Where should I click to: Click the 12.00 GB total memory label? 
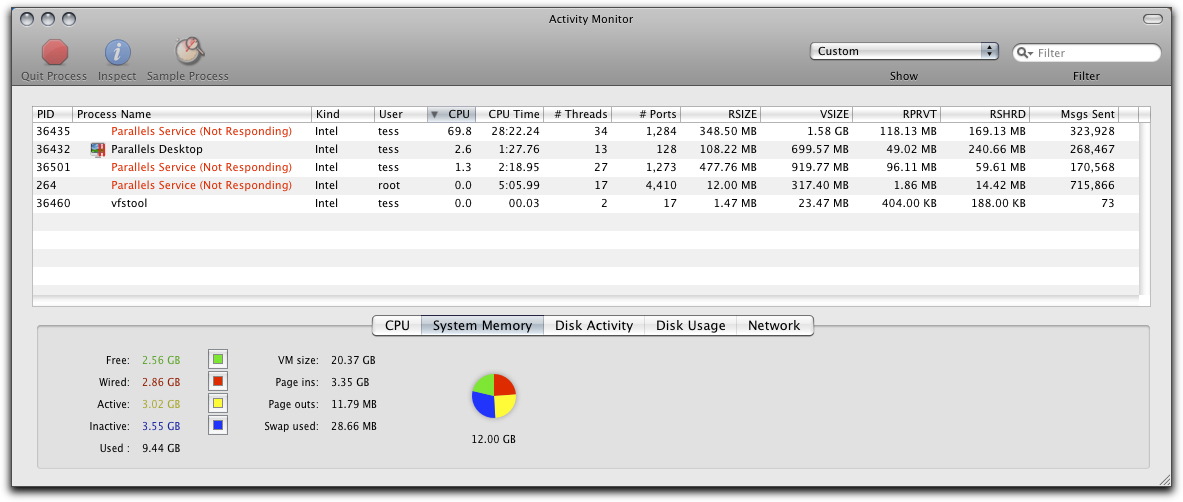point(493,439)
